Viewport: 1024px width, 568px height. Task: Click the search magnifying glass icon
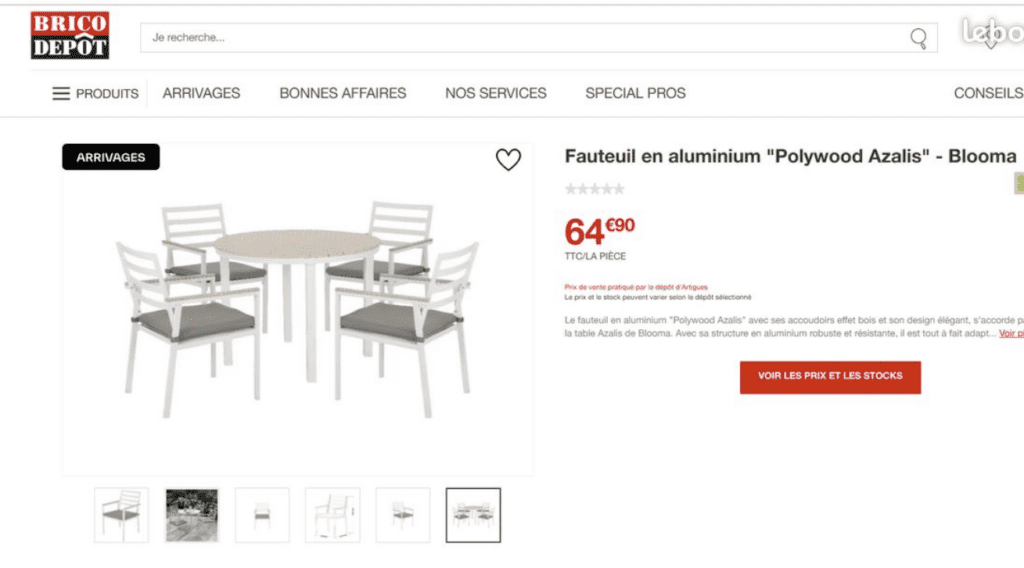[x=918, y=39]
